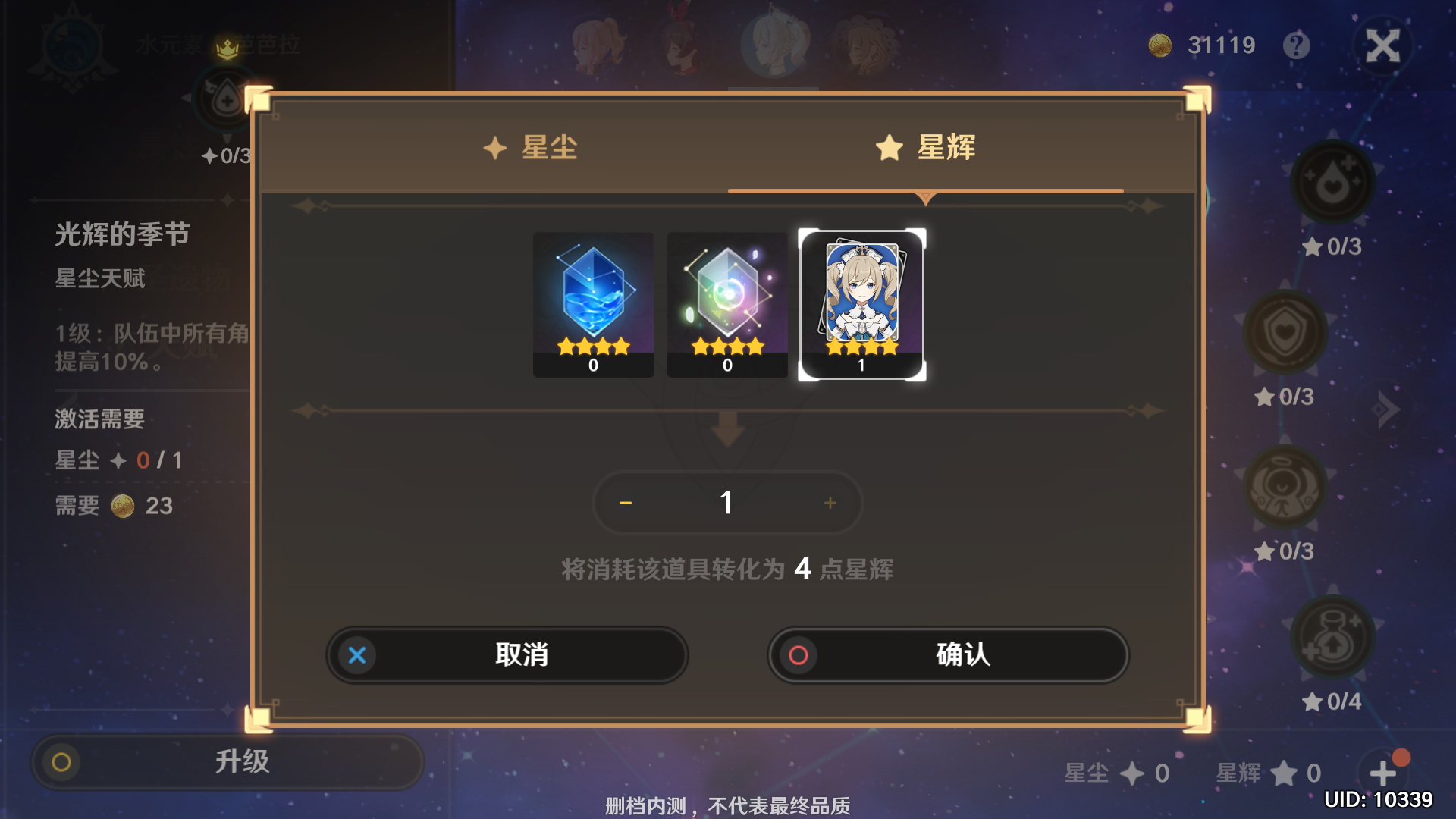The image size is (1456, 819).
Task: Select the blue crystal cube item
Action: [x=593, y=304]
